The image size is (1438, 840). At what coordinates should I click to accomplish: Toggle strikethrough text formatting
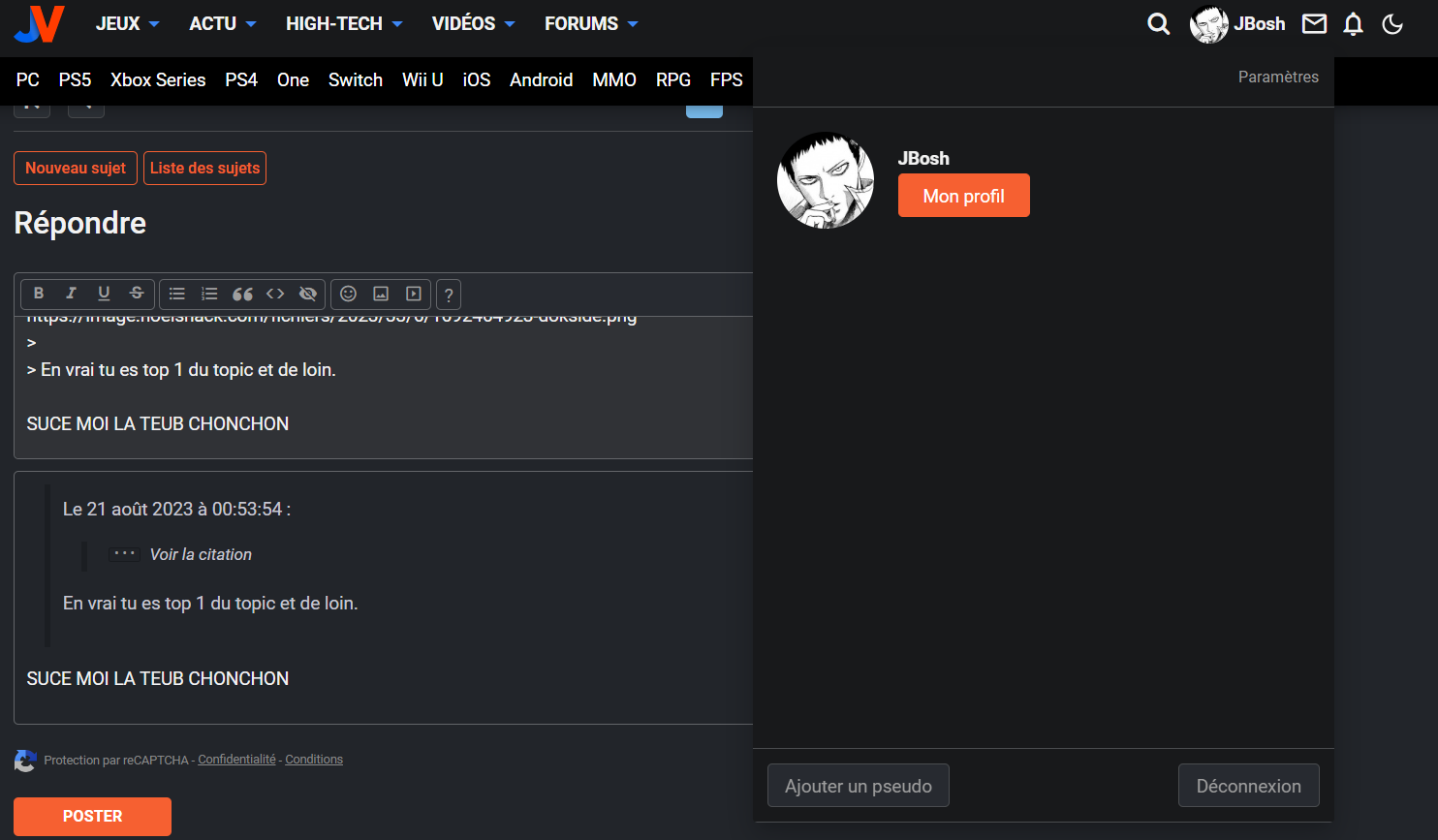(x=137, y=294)
